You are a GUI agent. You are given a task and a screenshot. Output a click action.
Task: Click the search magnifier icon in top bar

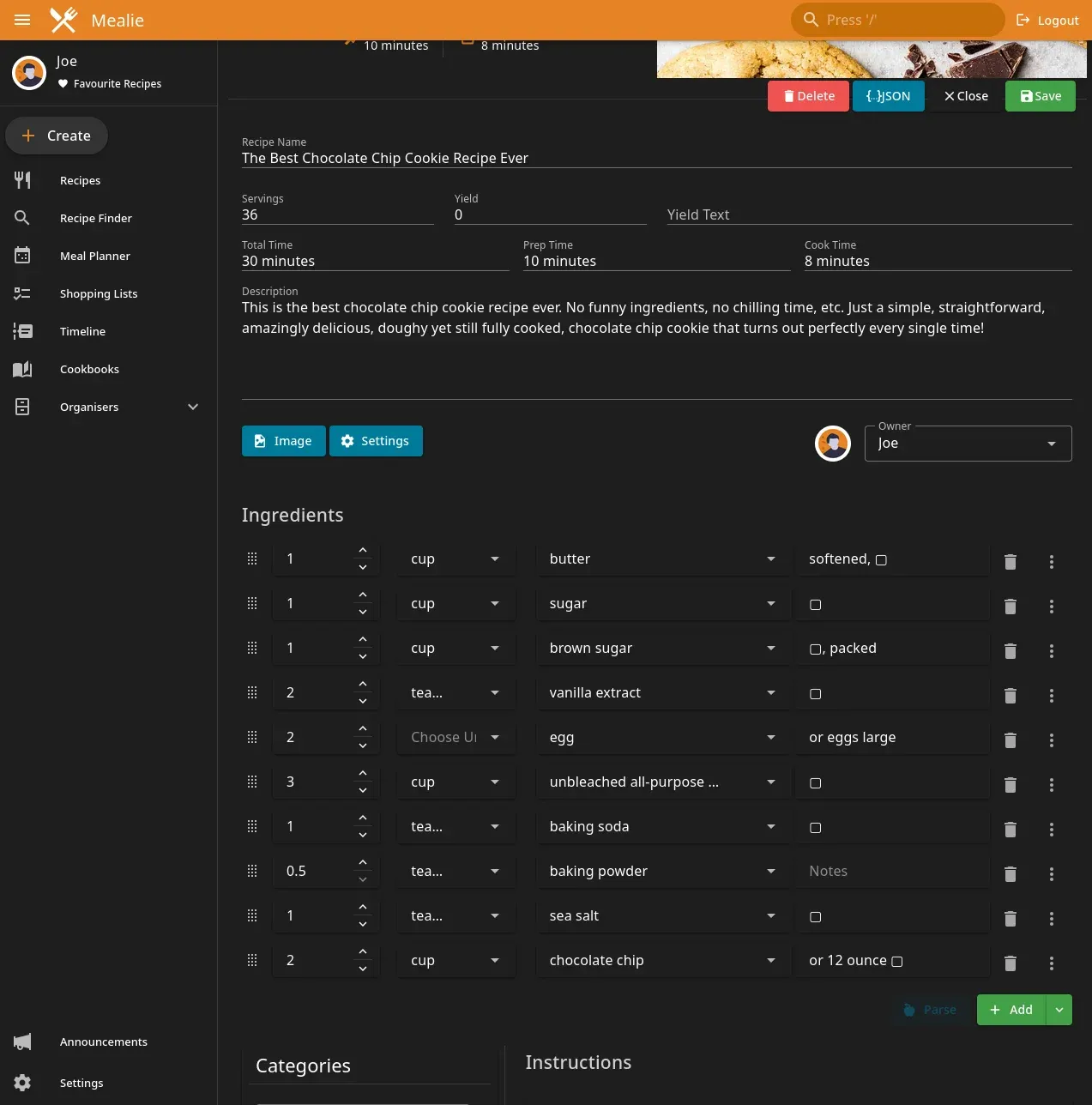pos(811,20)
